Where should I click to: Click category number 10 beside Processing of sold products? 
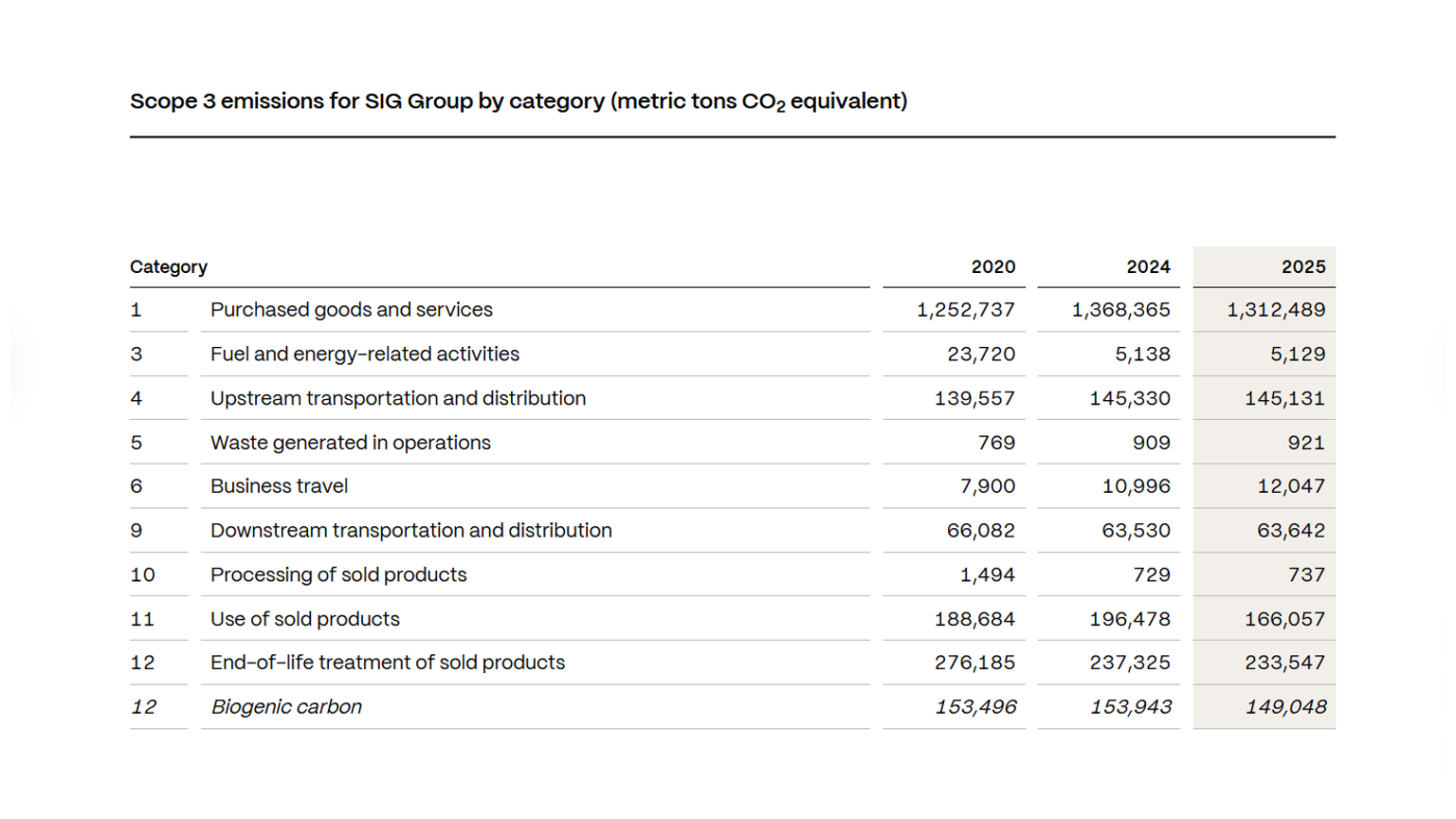(142, 574)
